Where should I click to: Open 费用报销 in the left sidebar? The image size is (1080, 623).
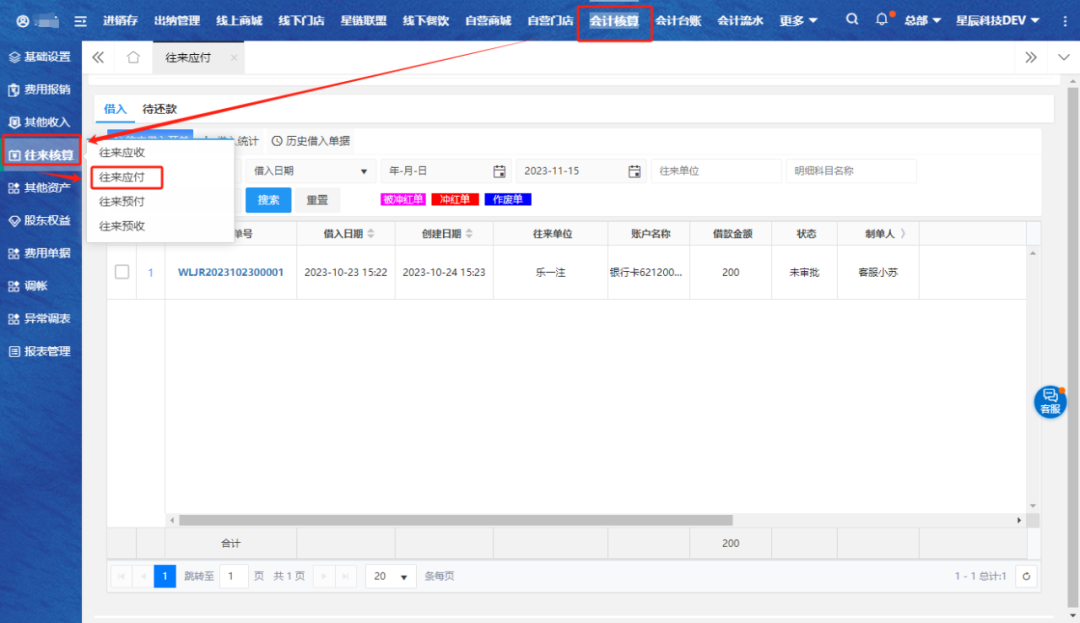click(41, 90)
